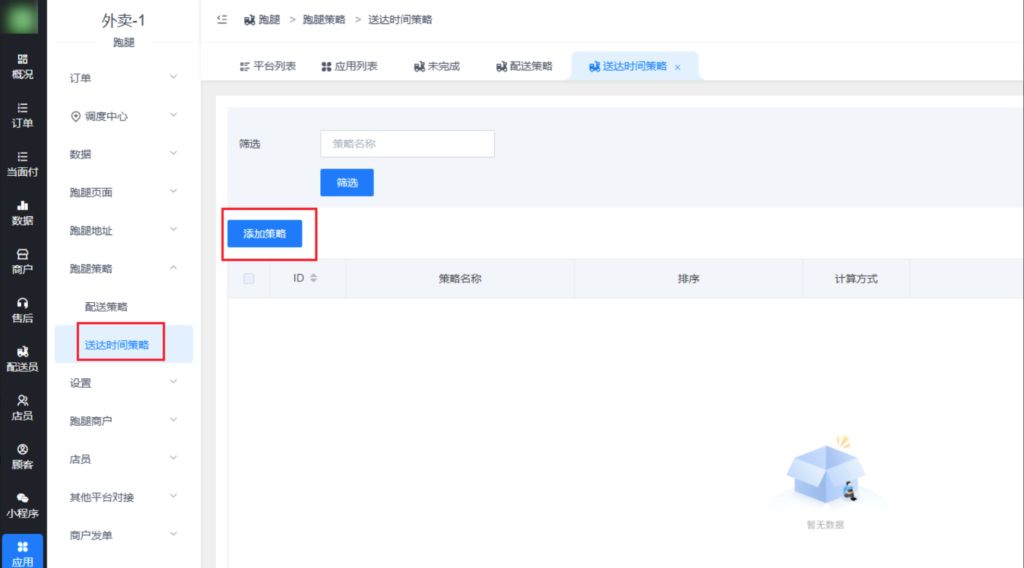Collapse the 跑腿策略 menu group
This screenshot has height=568, width=1024.
[x=123, y=268]
